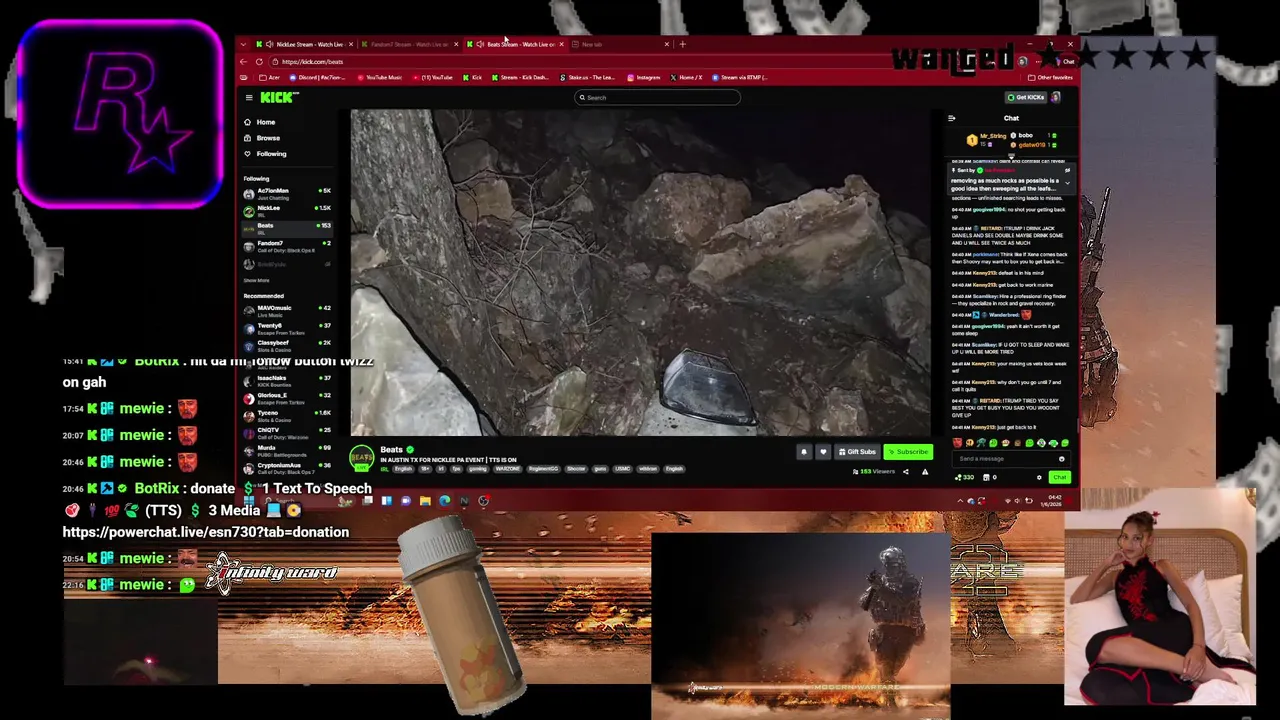Open the chat shop icon showing 0
Viewport: 1280px width, 720px height.
pos(991,477)
